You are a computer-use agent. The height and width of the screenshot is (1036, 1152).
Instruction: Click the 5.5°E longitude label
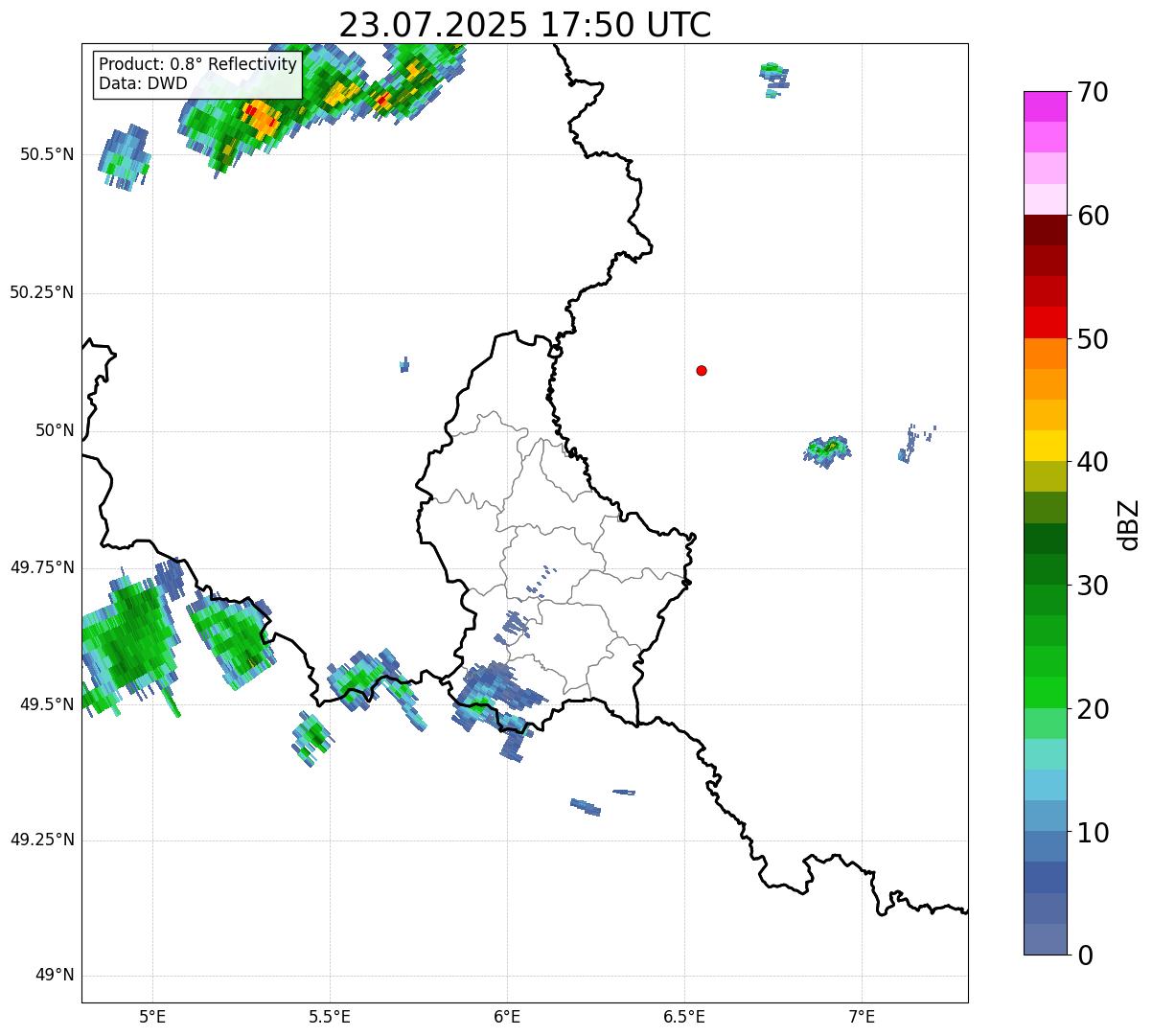tap(330, 1016)
